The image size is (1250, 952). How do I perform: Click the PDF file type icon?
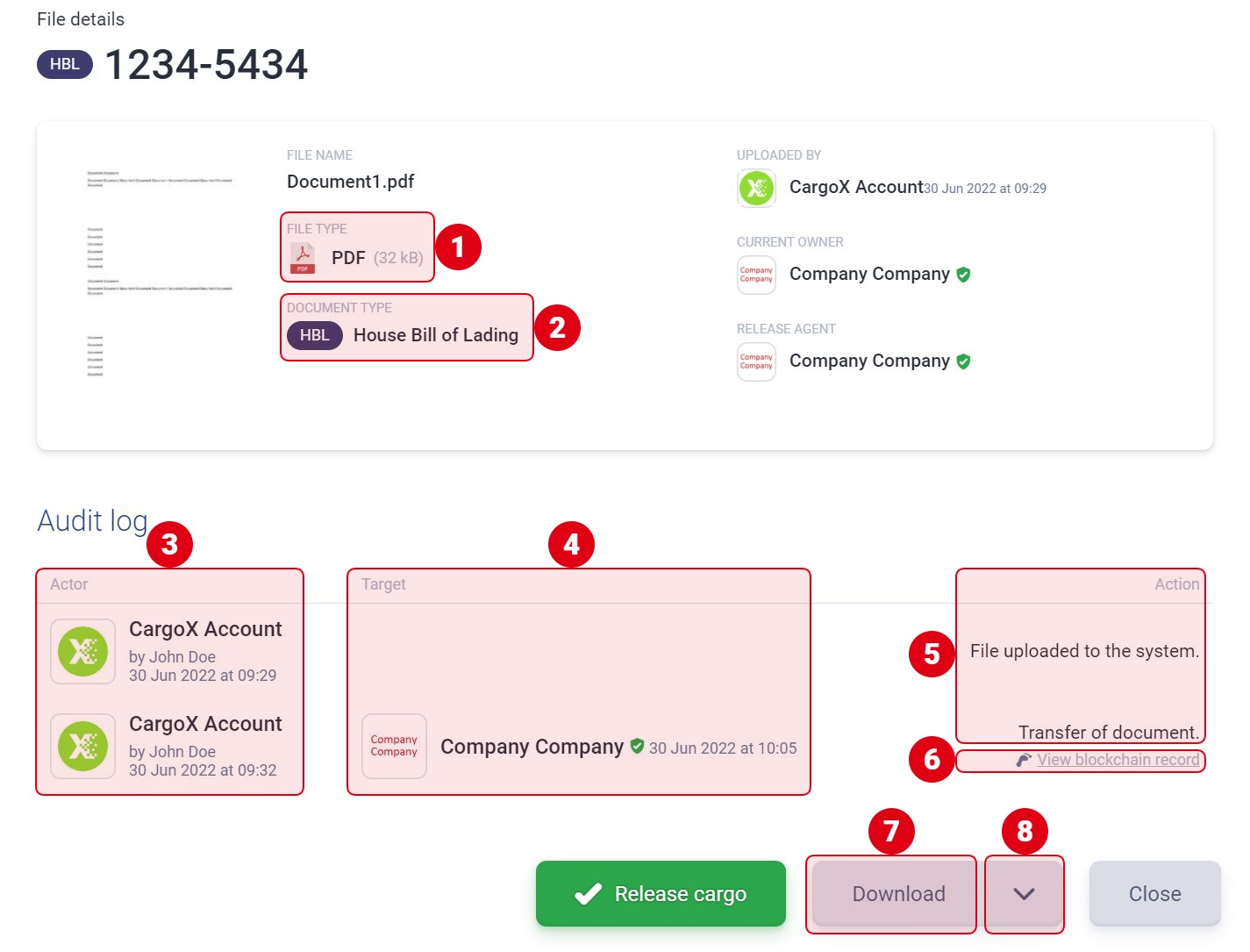click(303, 258)
